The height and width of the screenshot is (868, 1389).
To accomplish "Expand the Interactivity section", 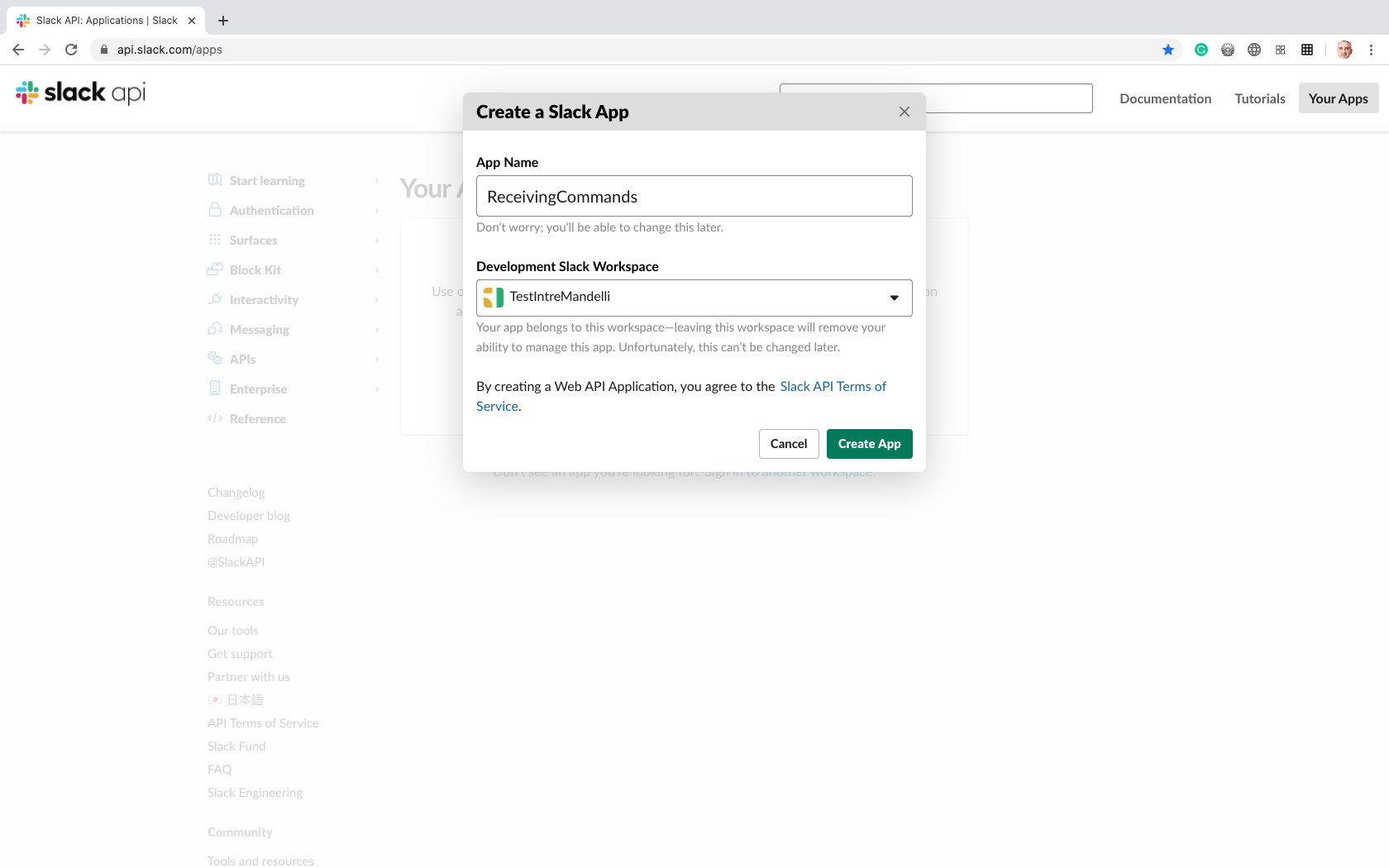I will 377,300.
